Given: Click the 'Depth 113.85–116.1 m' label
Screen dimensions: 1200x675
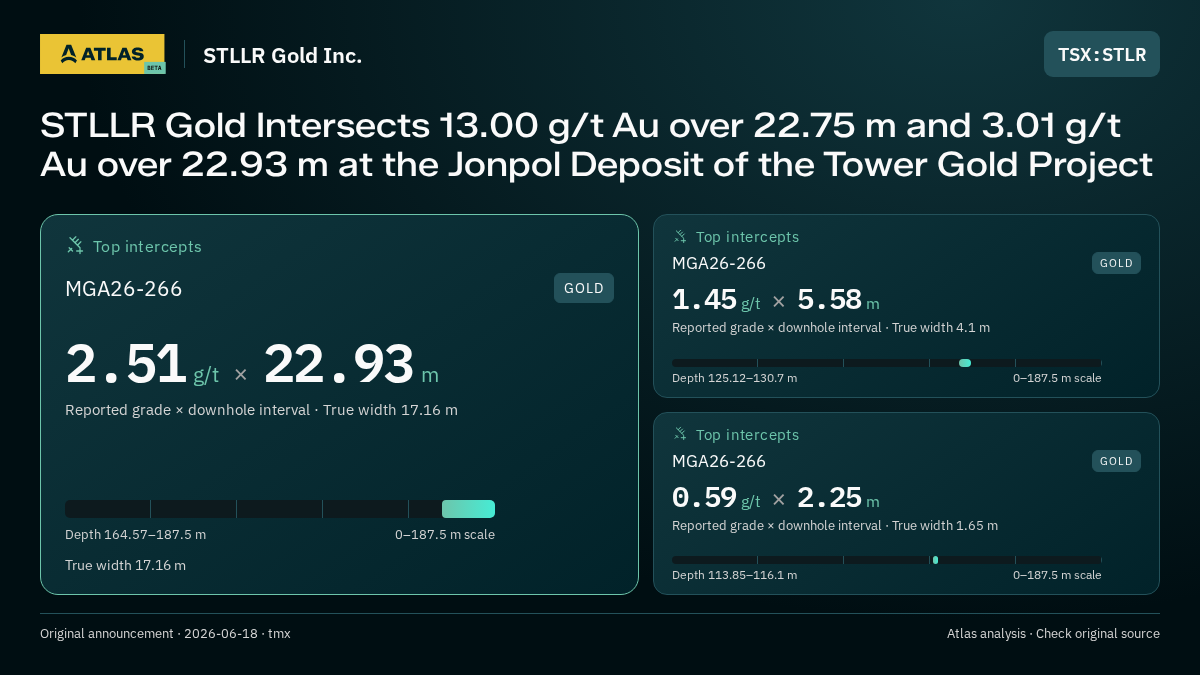Looking at the screenshot, I should click(734, 575).
